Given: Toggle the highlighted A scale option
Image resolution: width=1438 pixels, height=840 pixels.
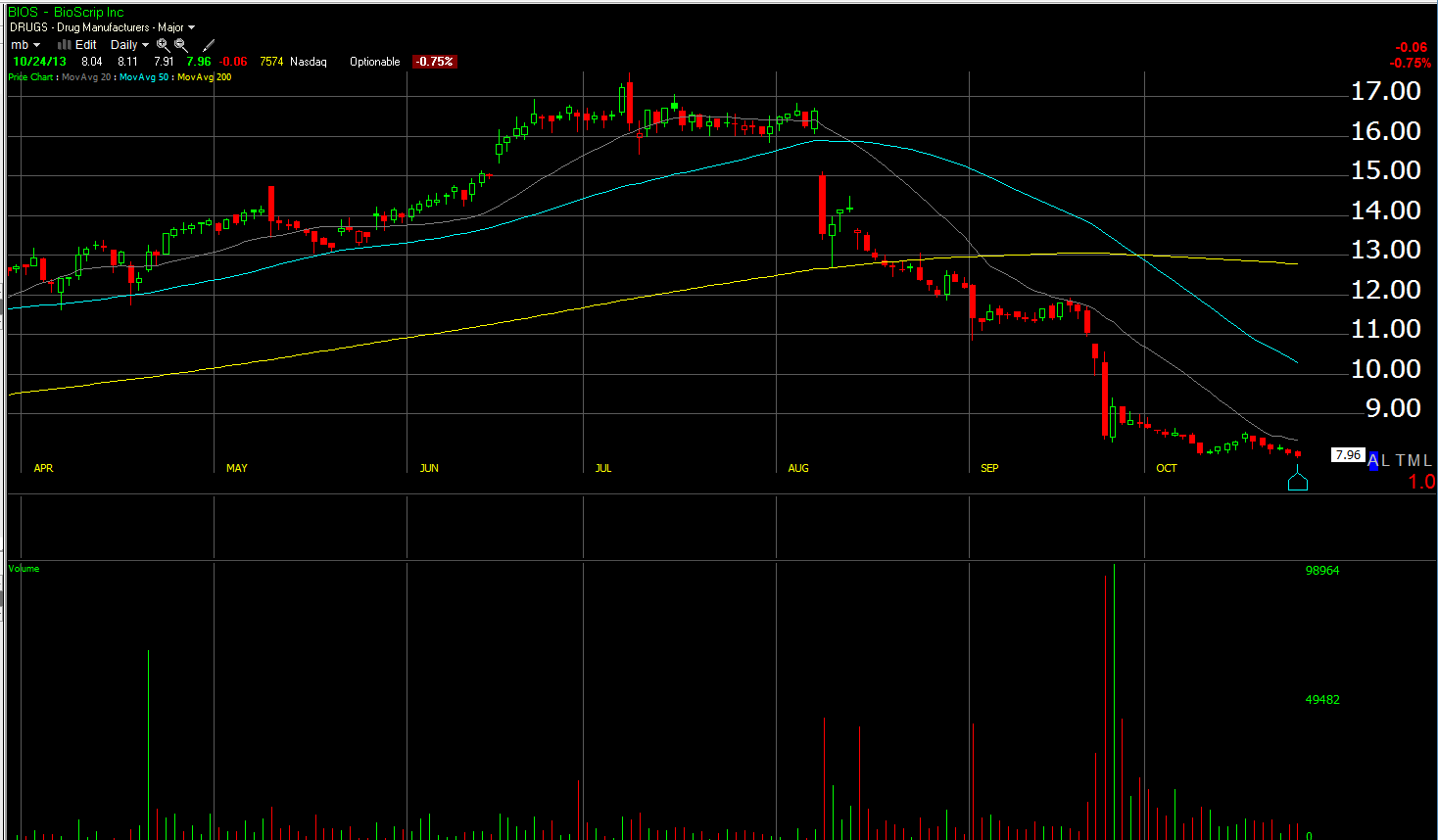Looking at the screenshot, I should coord(1373,461).
